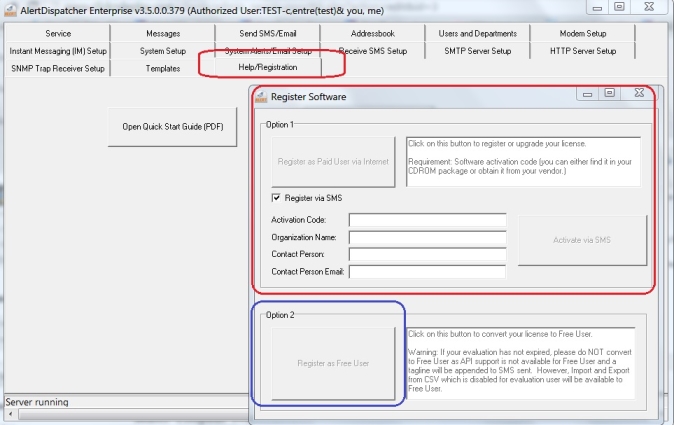Switch to the System Setup tab
The width and height of the screenshot is (674, 425).
pos(163,51)
